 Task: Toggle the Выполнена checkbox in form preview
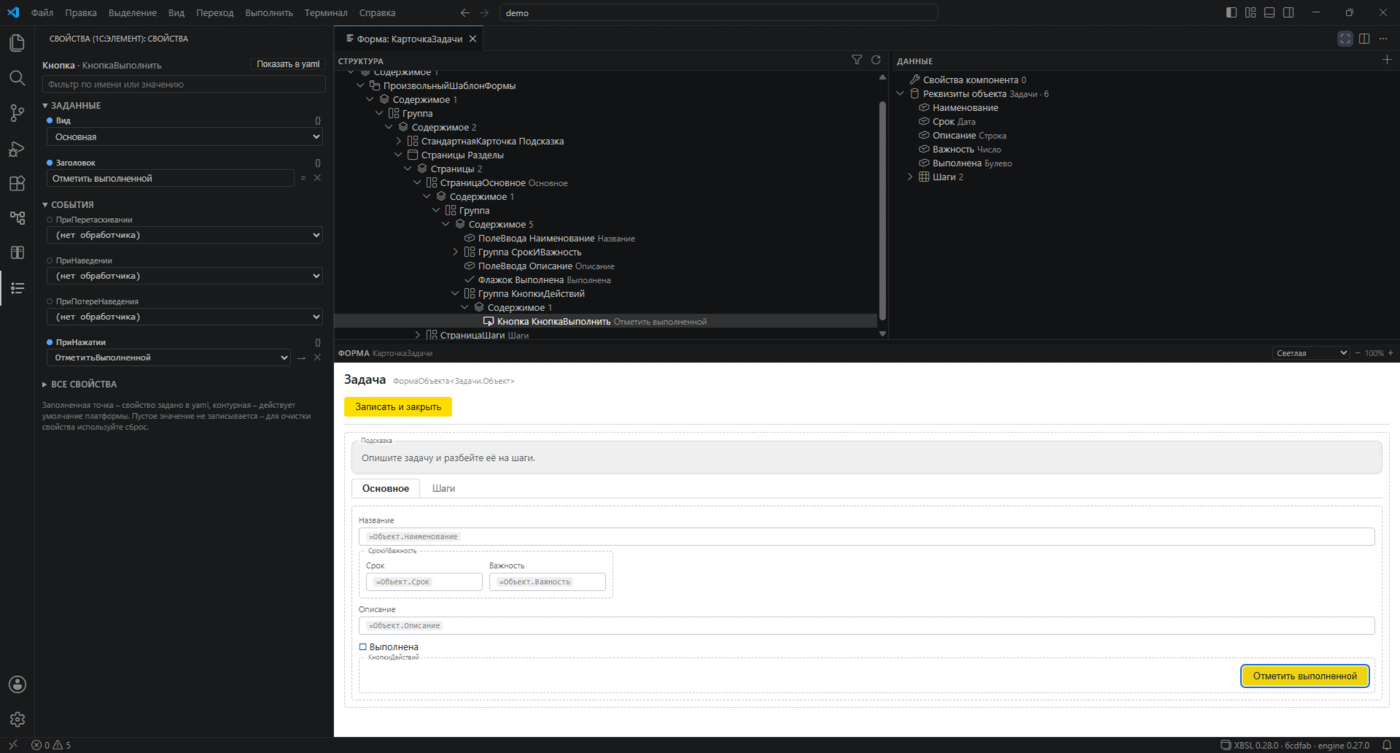363,647
